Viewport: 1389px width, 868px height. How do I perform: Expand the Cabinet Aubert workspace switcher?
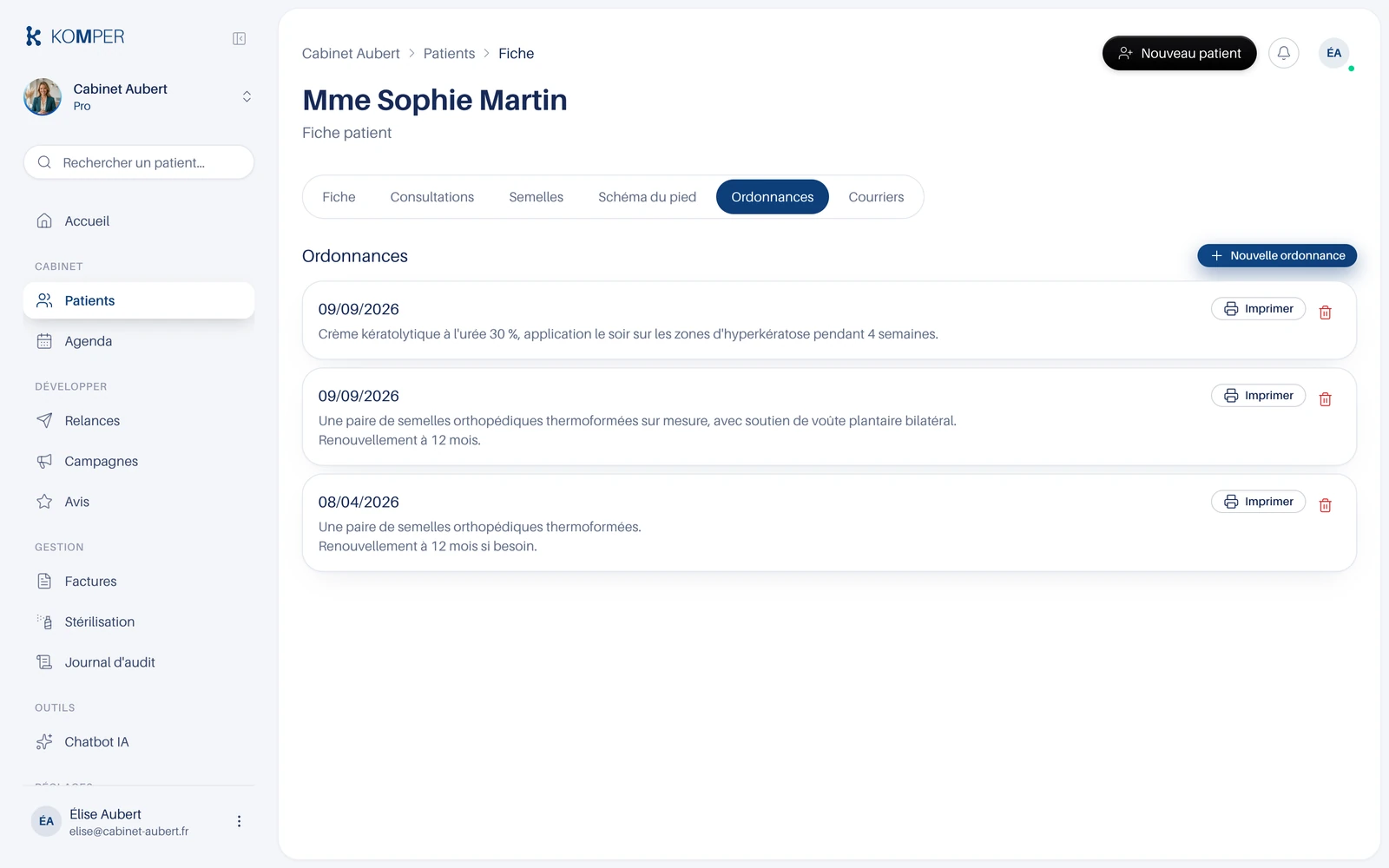click(x=247, y=96)
